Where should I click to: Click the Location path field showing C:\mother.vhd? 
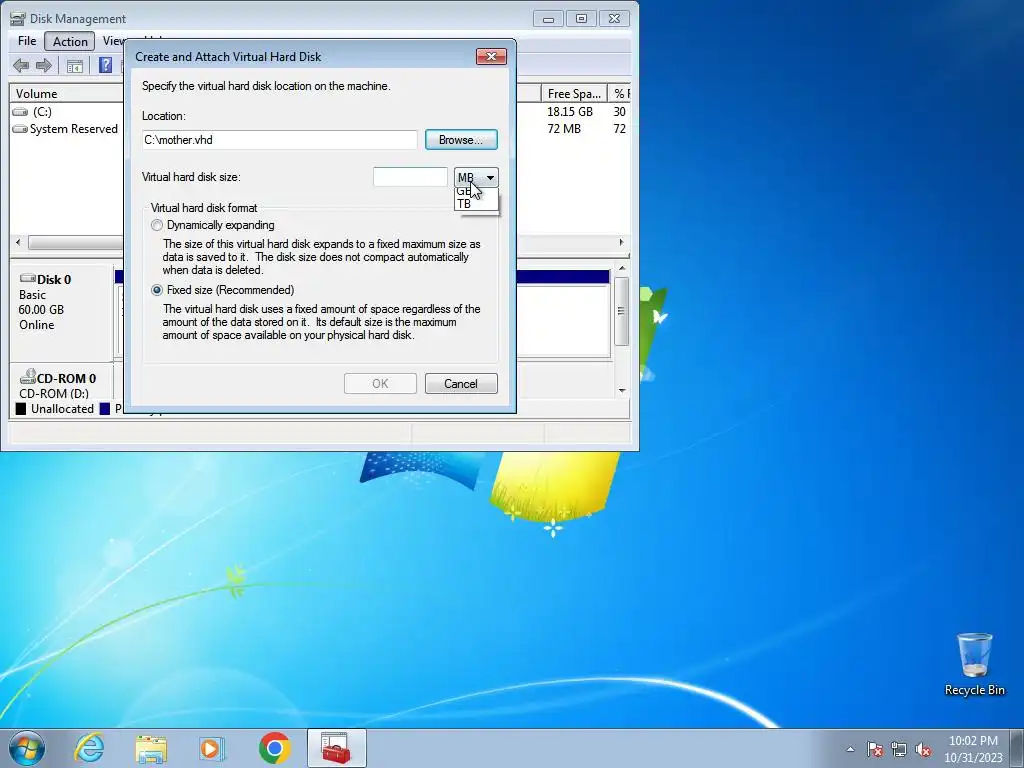(x=280, y=140)
